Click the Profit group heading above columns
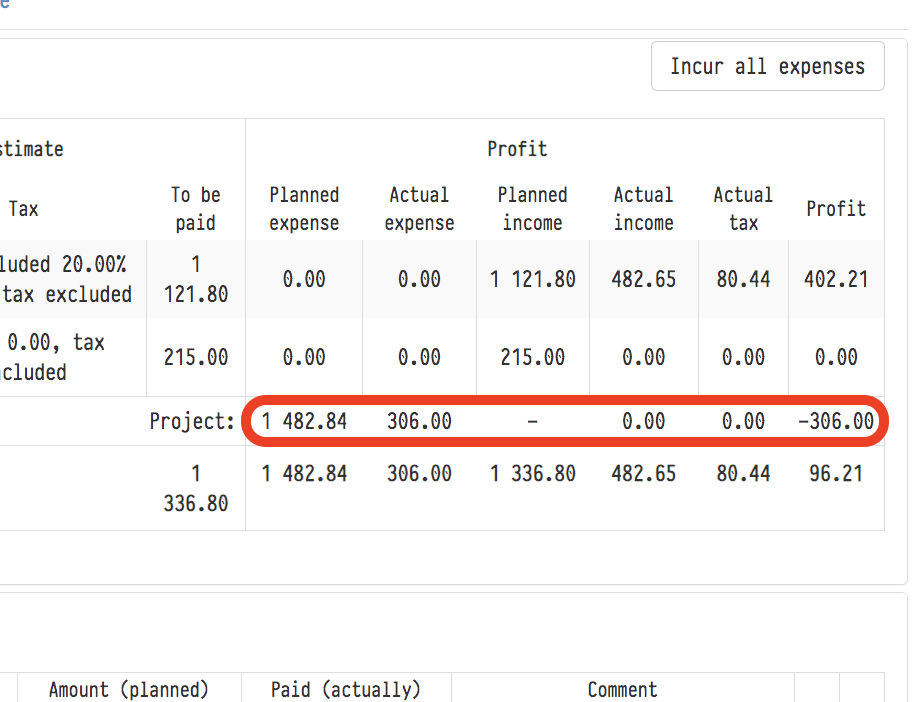 [517, 149]
